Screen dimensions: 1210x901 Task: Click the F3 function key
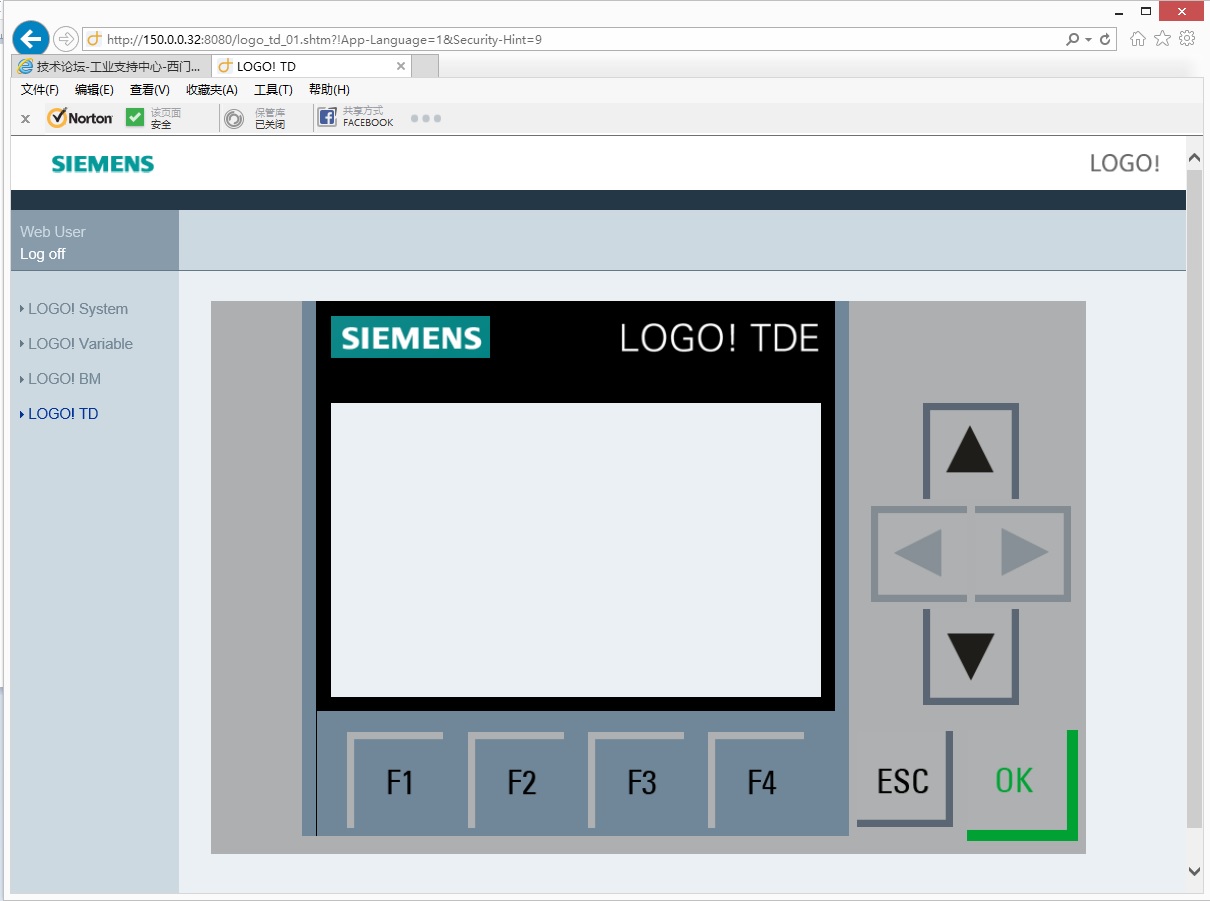(636, 780)
